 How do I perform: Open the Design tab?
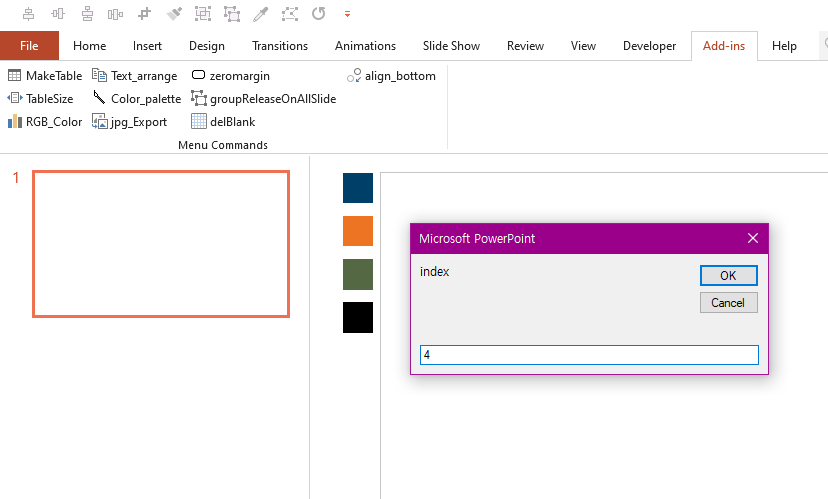[x=206, y=46]
